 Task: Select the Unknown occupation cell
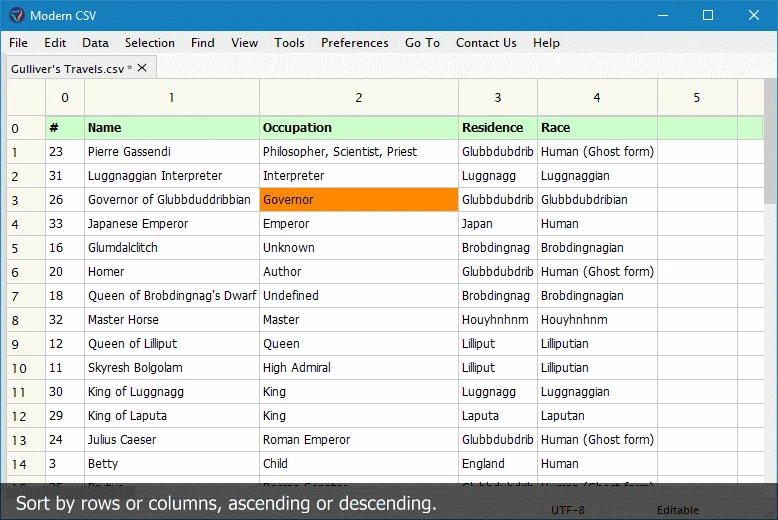(x=359, y=248)
